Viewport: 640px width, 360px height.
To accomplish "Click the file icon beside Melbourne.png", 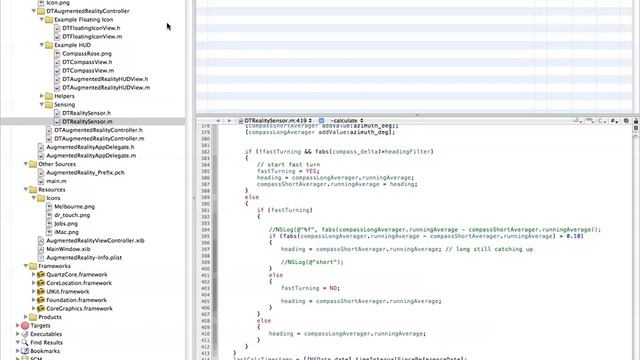I will 49,207.
